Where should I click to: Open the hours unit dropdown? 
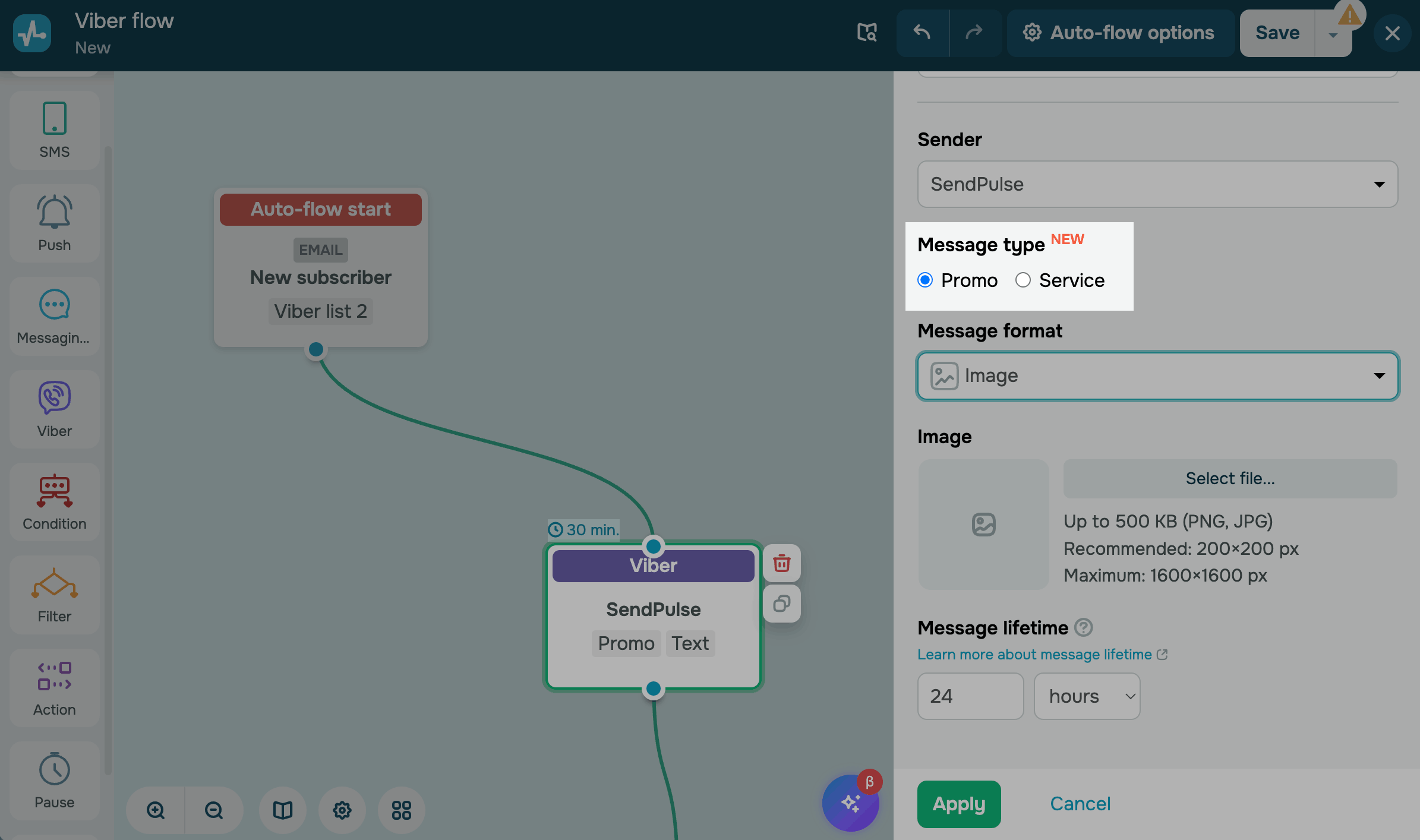[1087, 696]
